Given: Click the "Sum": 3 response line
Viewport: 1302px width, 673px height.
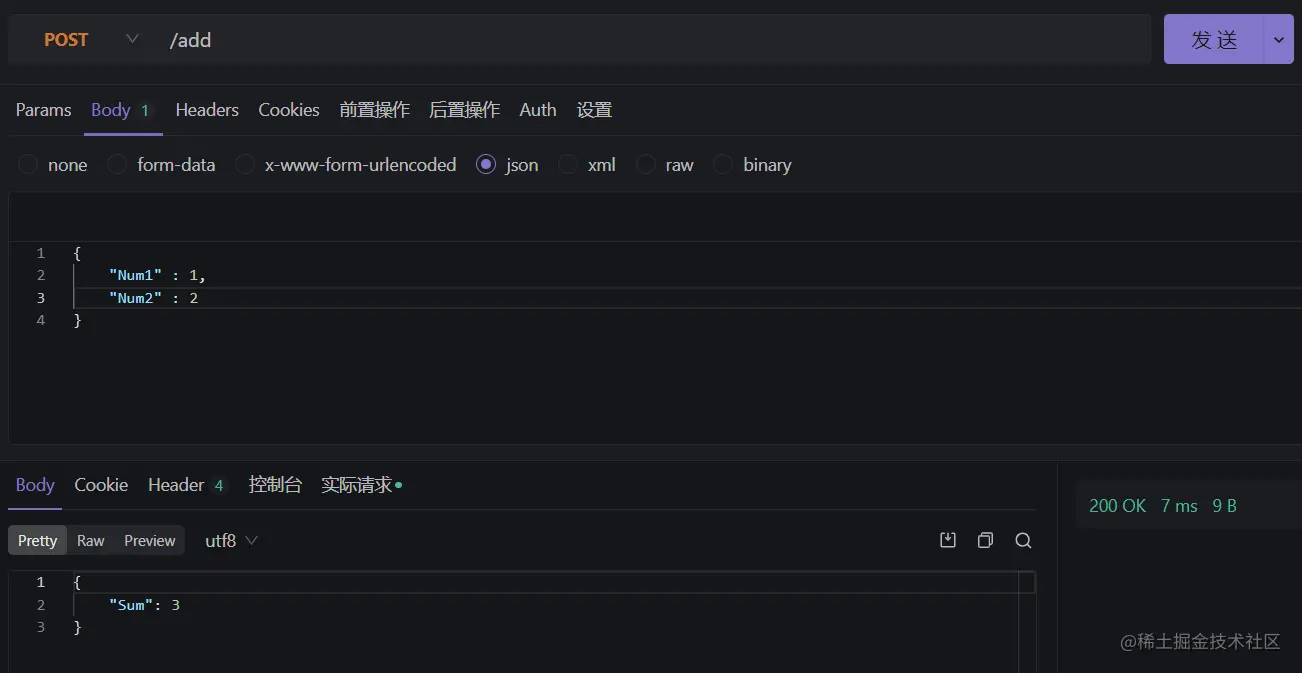Looking at the screenshot, I should [x=144, y=604].
